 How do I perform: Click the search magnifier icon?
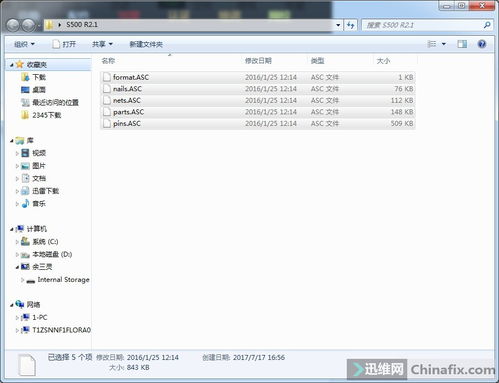[487, 25]
